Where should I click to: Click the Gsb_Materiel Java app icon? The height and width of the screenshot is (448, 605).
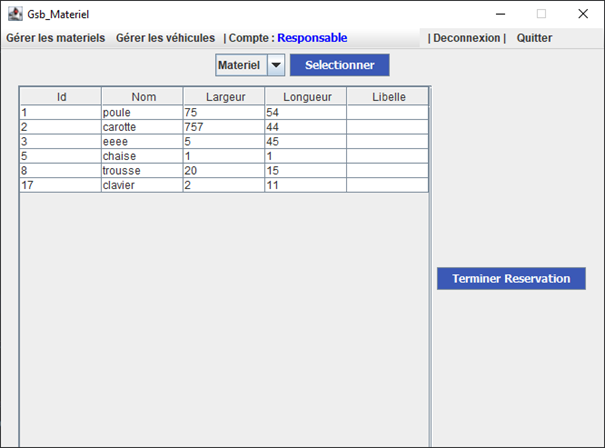click(13, 14)
